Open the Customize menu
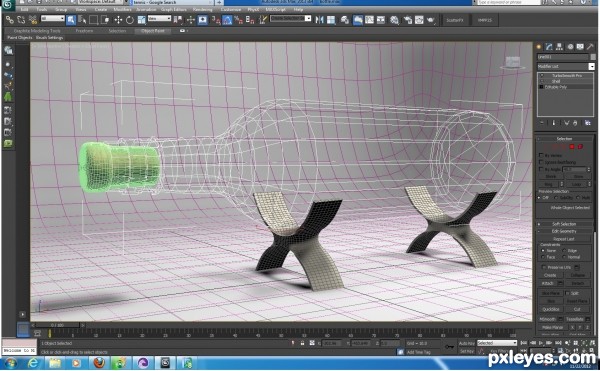 tap(231, 10)
